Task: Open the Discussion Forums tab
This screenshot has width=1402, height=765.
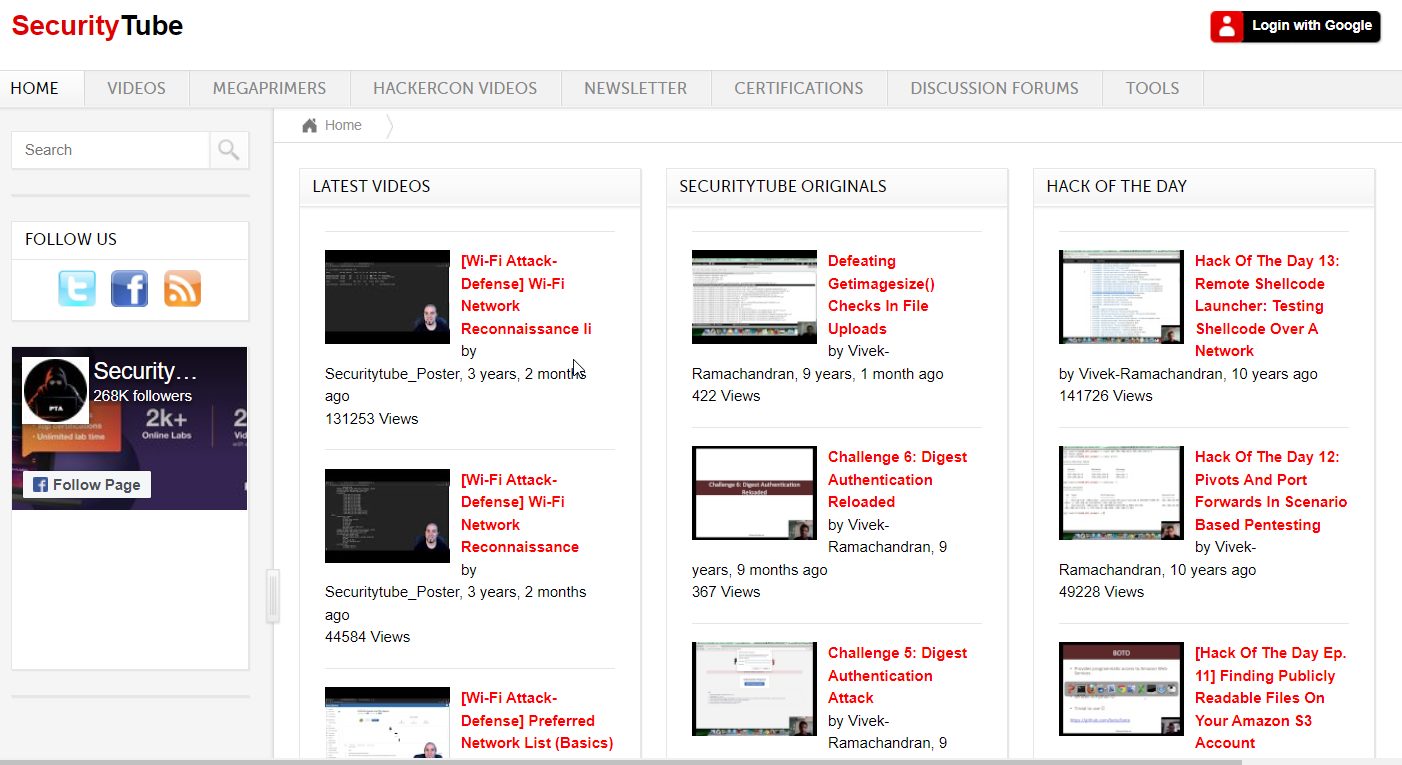Action: [x=994, y=88]
